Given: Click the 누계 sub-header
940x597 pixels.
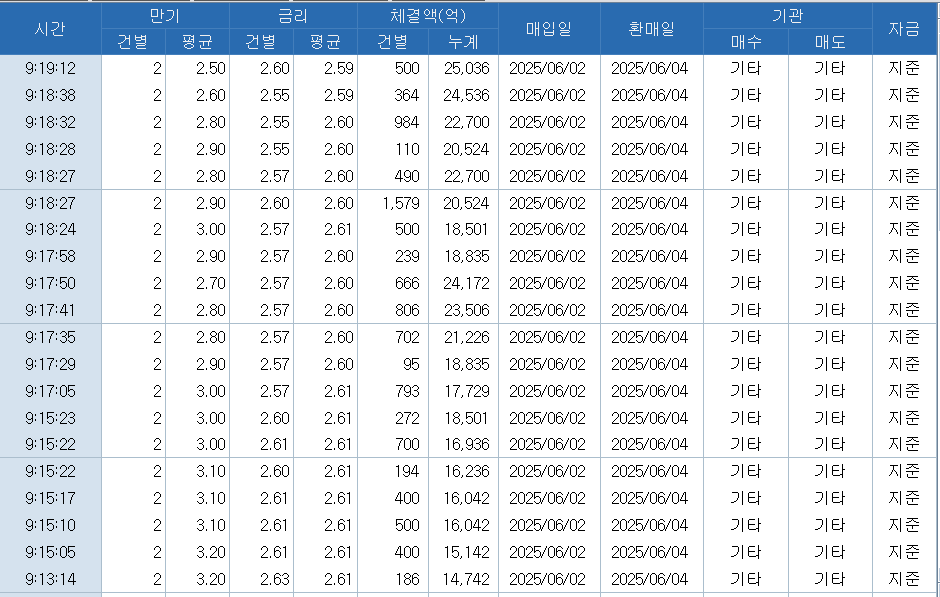Looking at the screenshot, I should click(463, 42).
